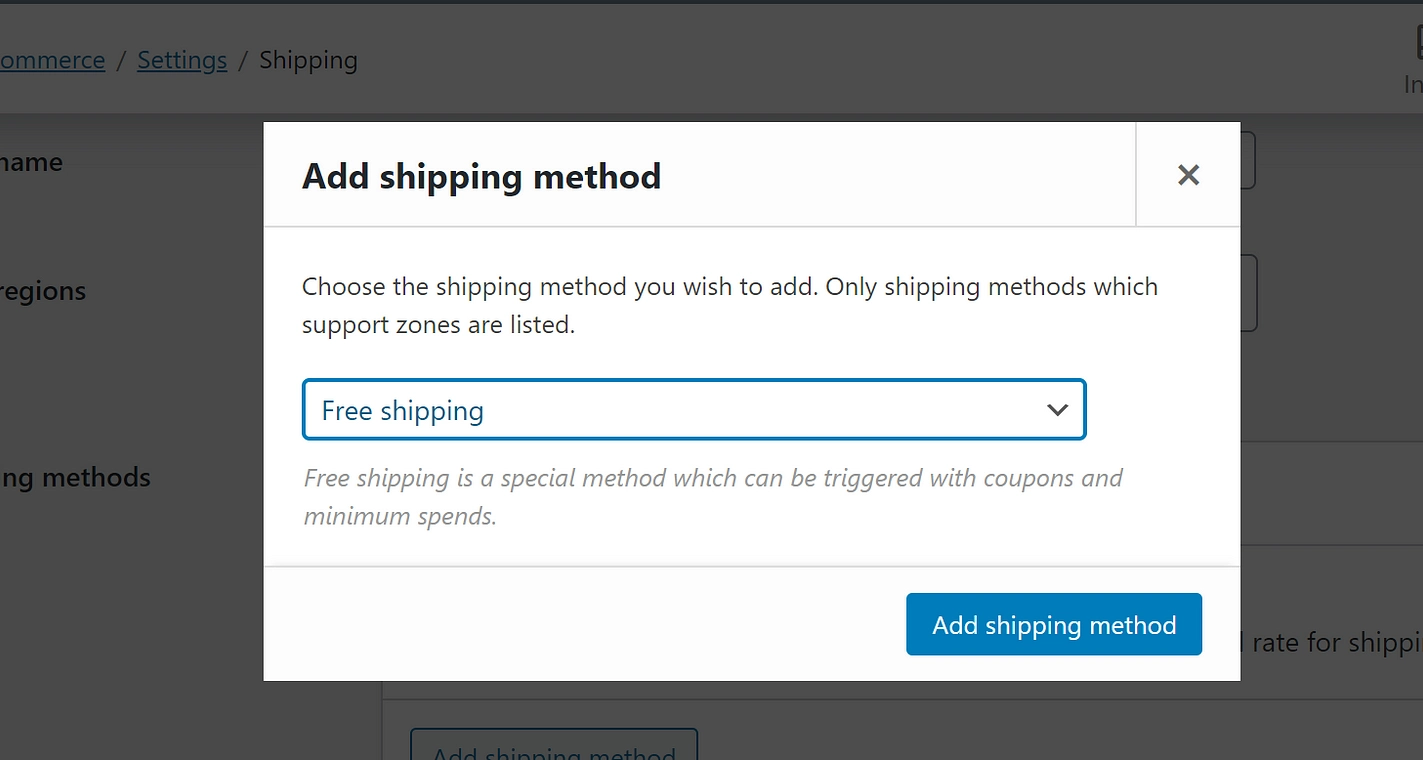This screenshot has height=760, width=1423.
Task: Open the WooCommerce breadcrumb link
Action: click(x=52, y=60)
